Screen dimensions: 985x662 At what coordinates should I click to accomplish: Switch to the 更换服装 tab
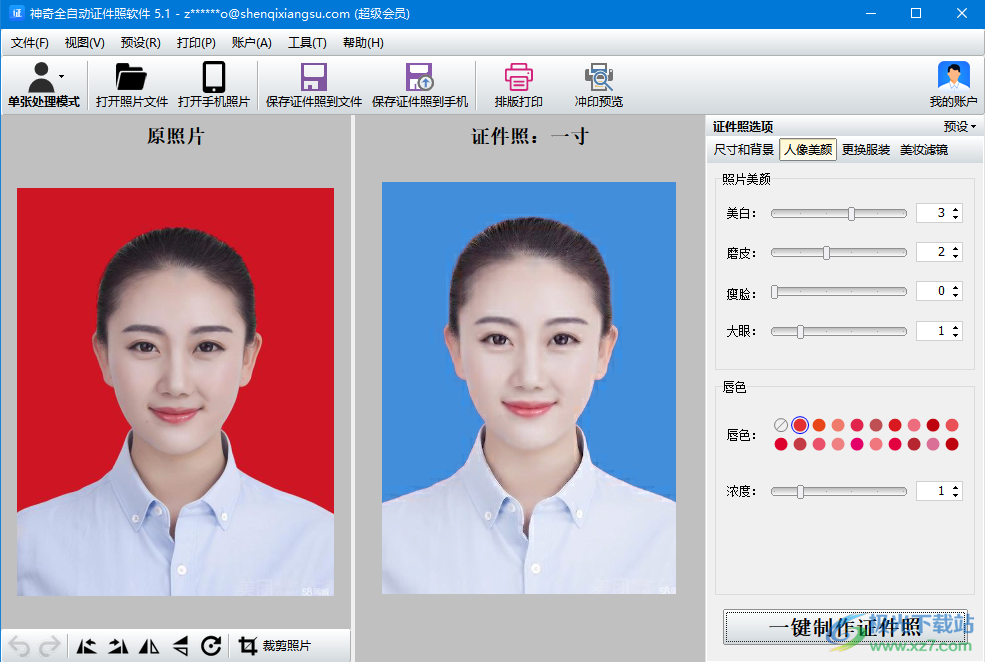865,150
